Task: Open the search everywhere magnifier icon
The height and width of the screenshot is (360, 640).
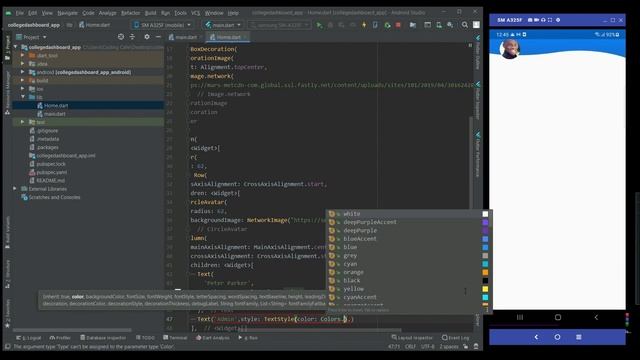Action: tap(465, 25)
